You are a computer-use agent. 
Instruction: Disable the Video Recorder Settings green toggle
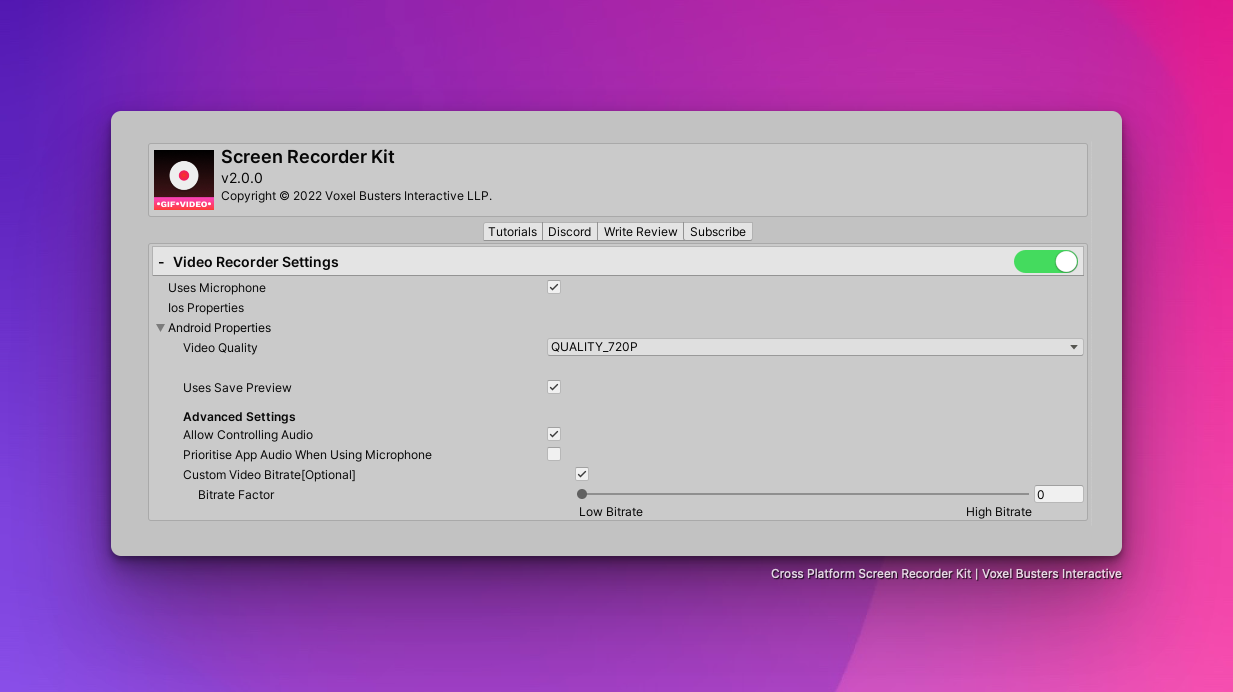click(1046, 262)
